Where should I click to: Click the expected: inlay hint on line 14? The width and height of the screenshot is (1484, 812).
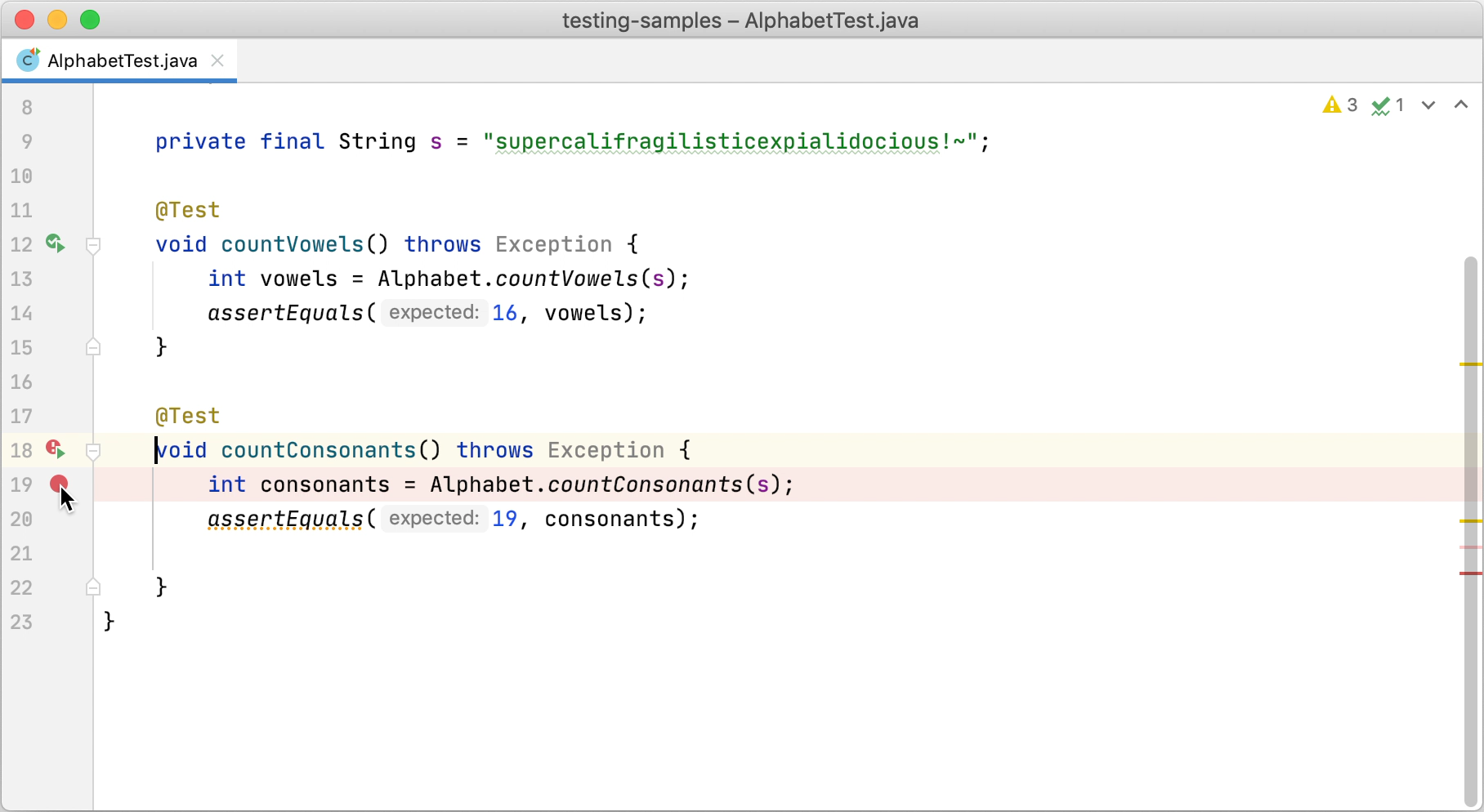coord(433,313)
